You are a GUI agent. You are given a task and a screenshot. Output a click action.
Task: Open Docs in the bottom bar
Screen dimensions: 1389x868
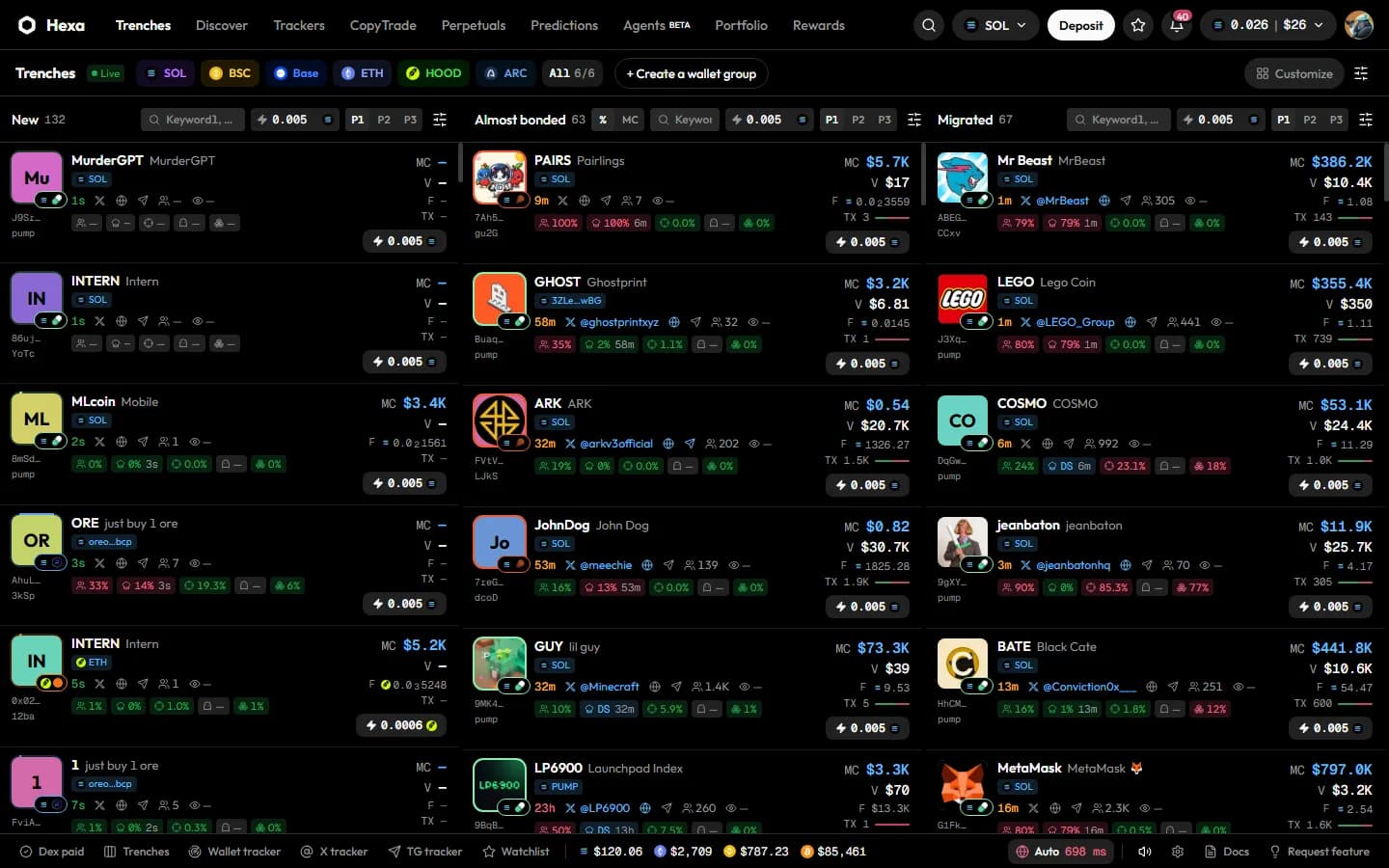click(x=1227, y=852)
